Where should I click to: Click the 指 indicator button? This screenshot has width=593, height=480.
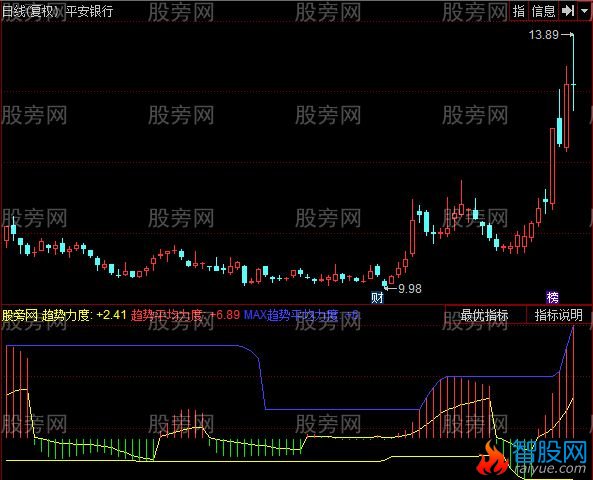(519, 11)
